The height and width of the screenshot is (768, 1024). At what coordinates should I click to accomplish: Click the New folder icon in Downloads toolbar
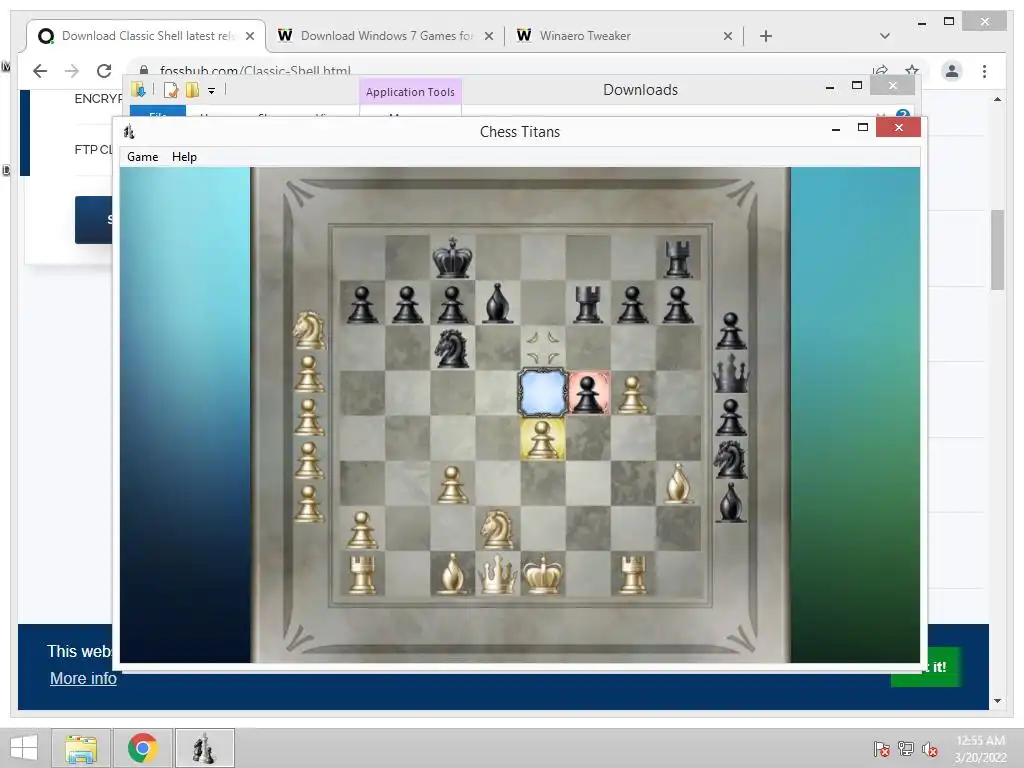coord(192,90)
